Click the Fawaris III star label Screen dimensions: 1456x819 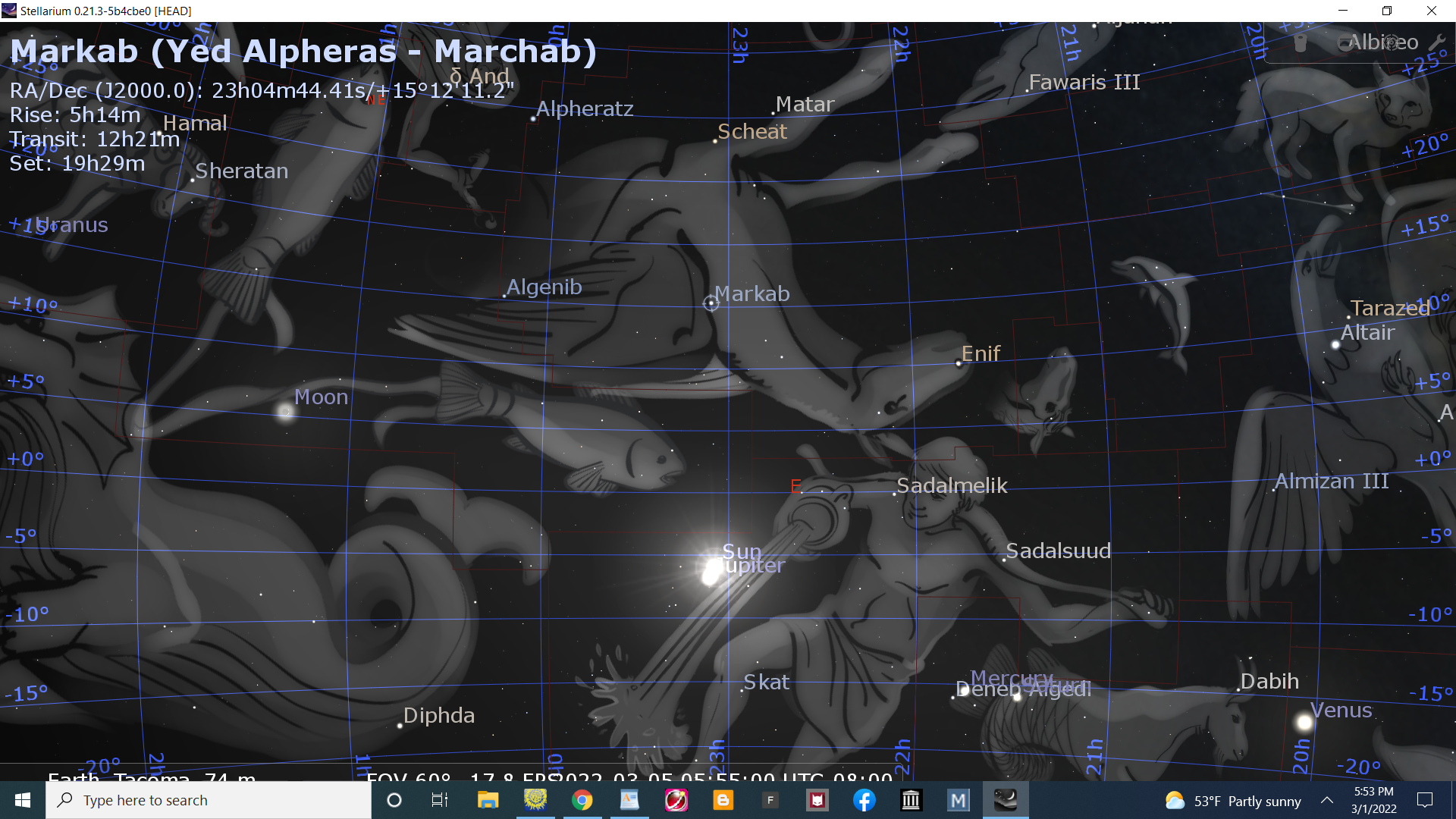point(1084,82)
